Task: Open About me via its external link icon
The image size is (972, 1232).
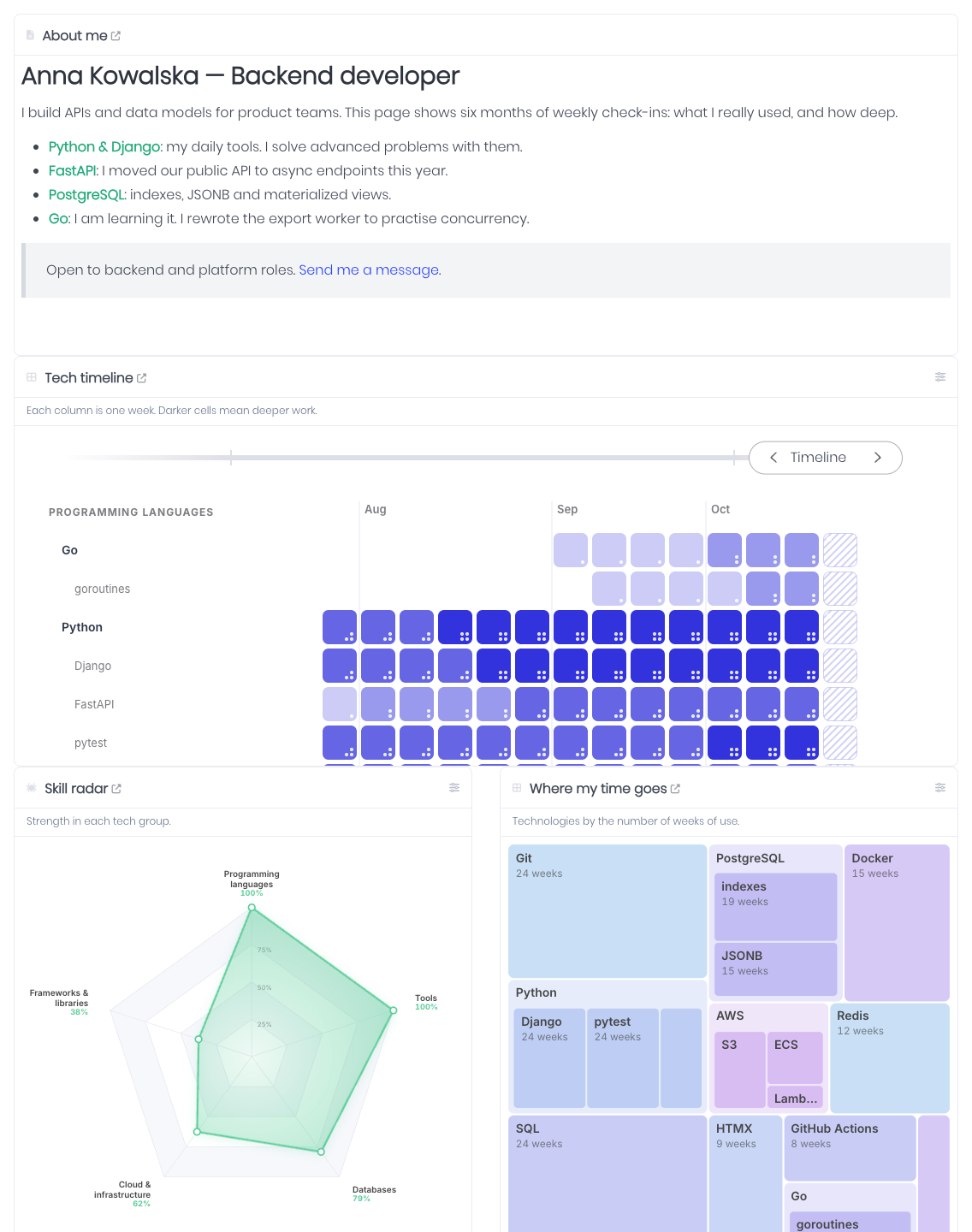Action: 116,36
